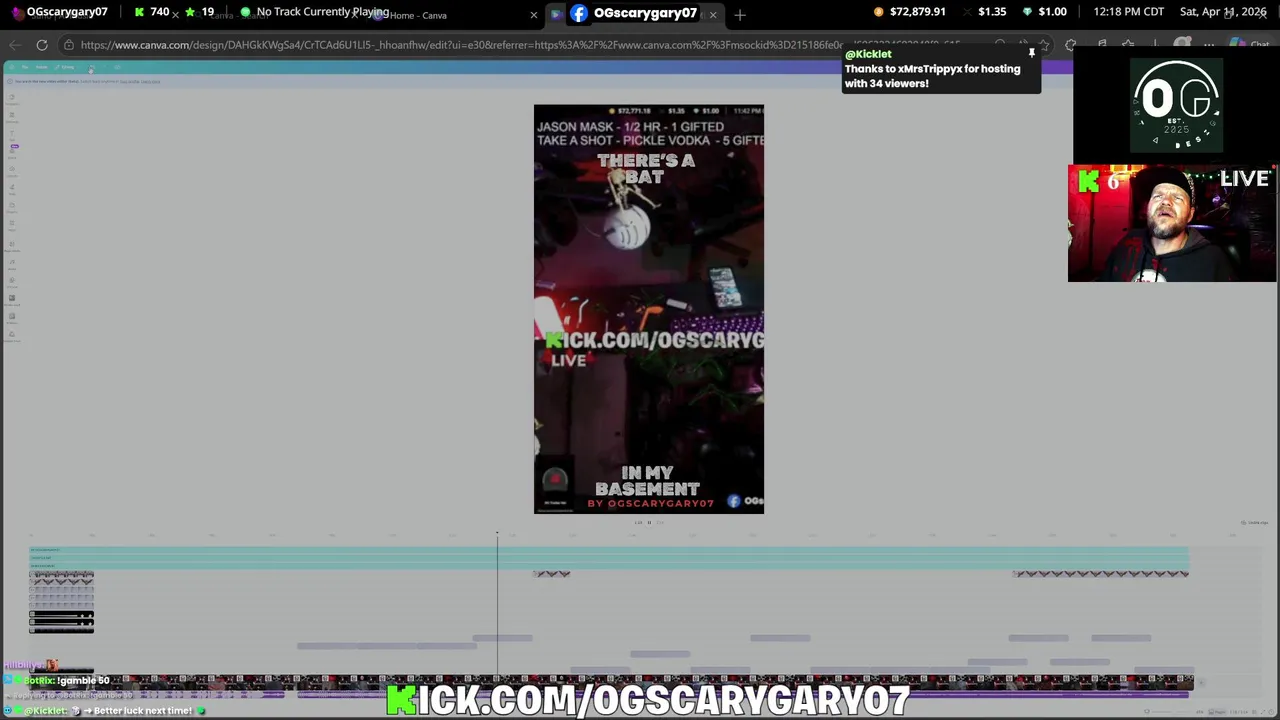Screen dimensions: 1280x720
Task: Select the short zigzag clip near playhead
Action: pyautogui.click(x=551, y=574)
